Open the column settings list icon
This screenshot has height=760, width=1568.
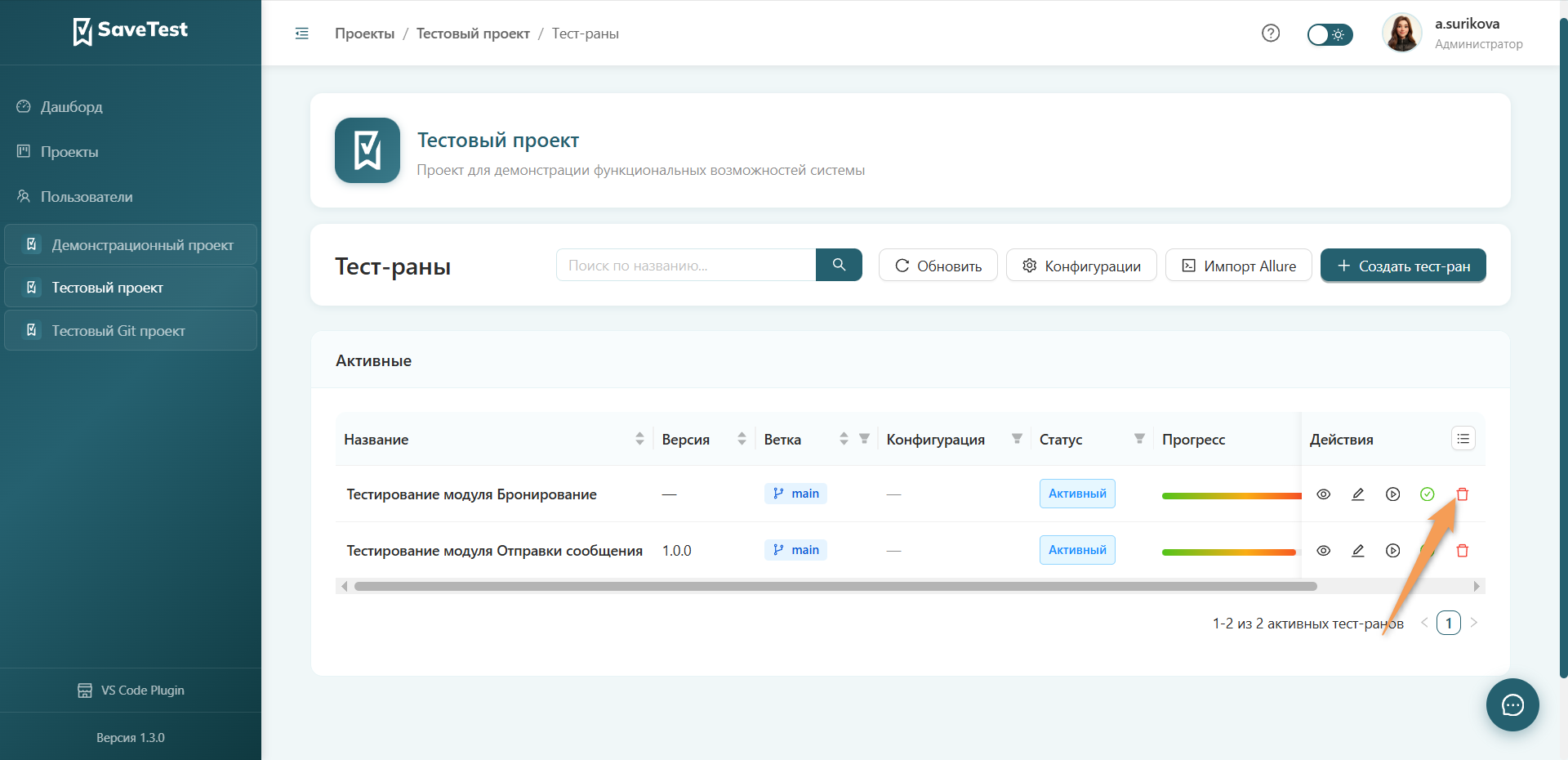coord(1463,439)
